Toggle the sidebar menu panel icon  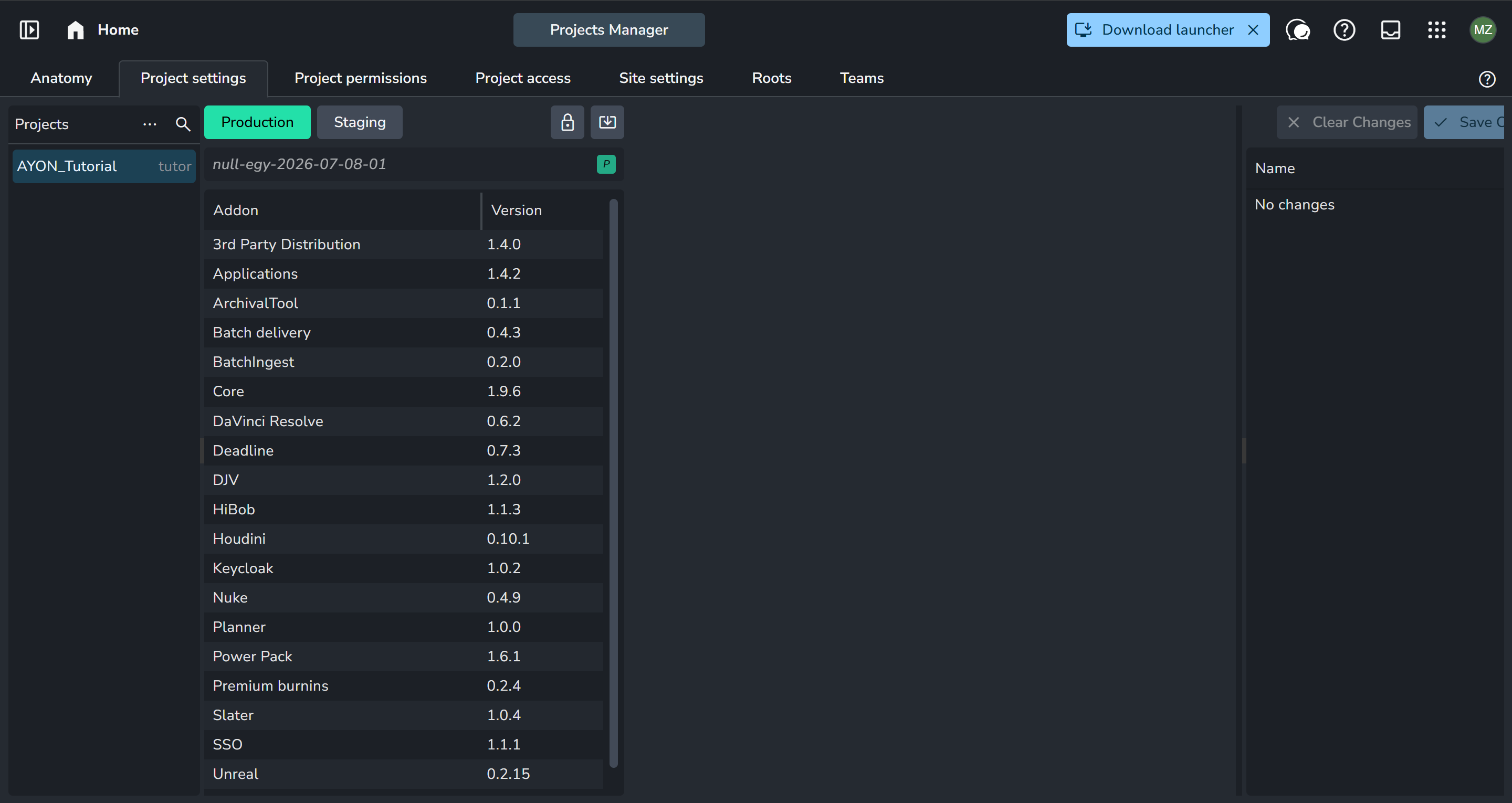(x=29, y=30)
